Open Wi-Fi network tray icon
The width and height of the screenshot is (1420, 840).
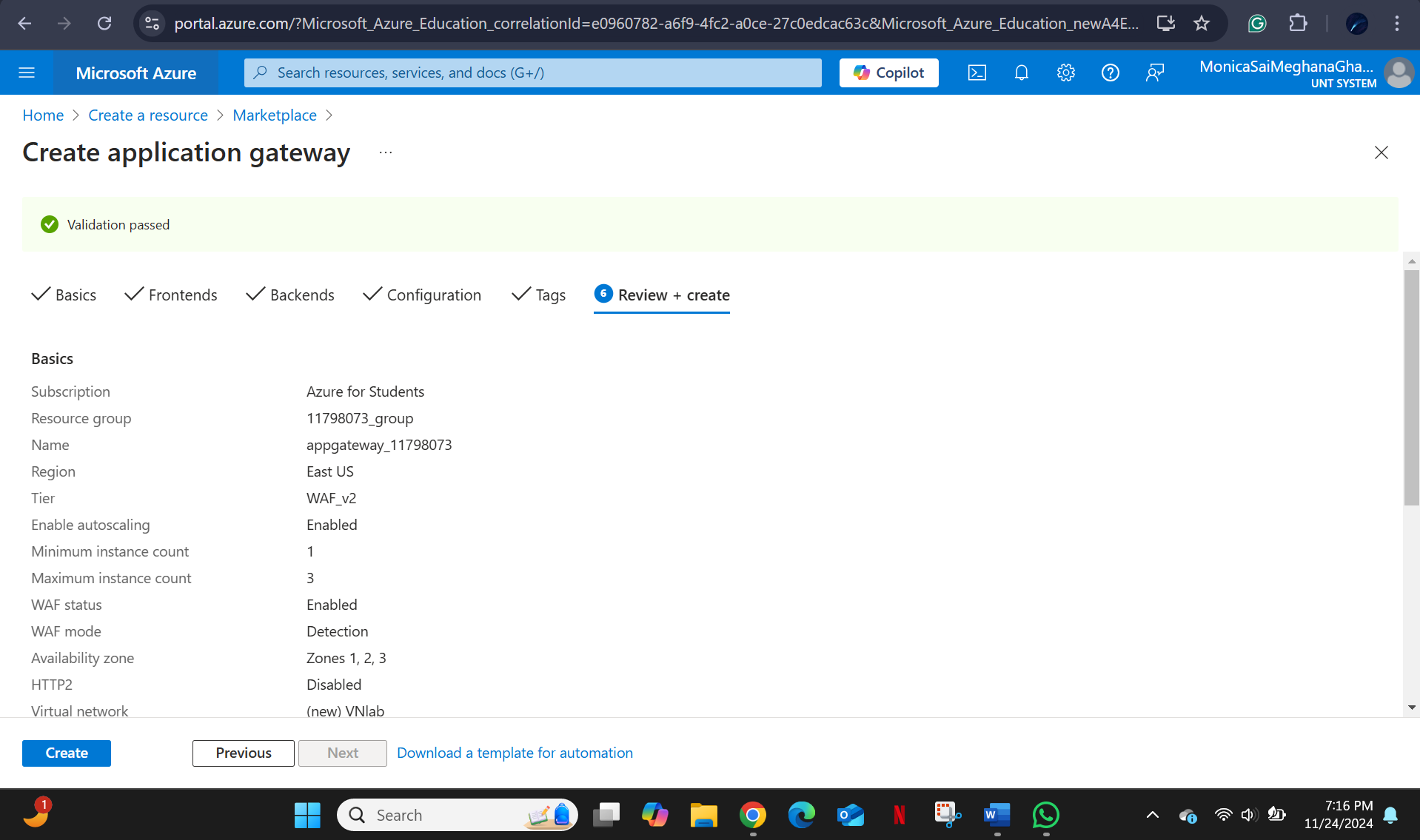pos(1223,816)
